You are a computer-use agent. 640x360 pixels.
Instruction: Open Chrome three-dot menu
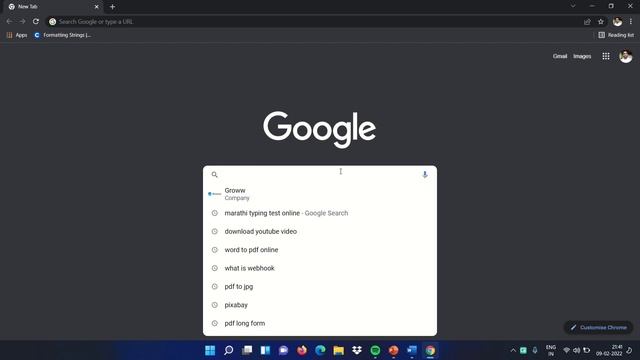(631, 22)
